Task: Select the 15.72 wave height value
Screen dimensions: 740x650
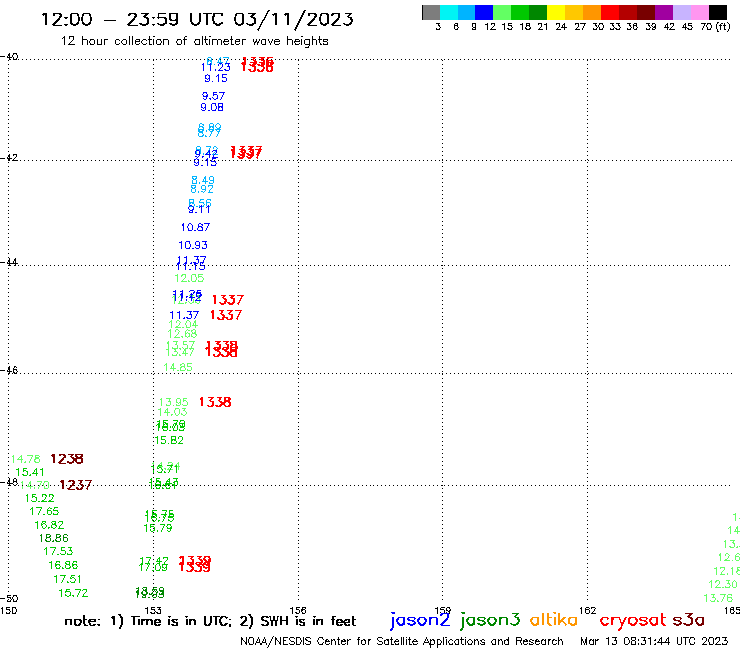Action: coord(73,593)
